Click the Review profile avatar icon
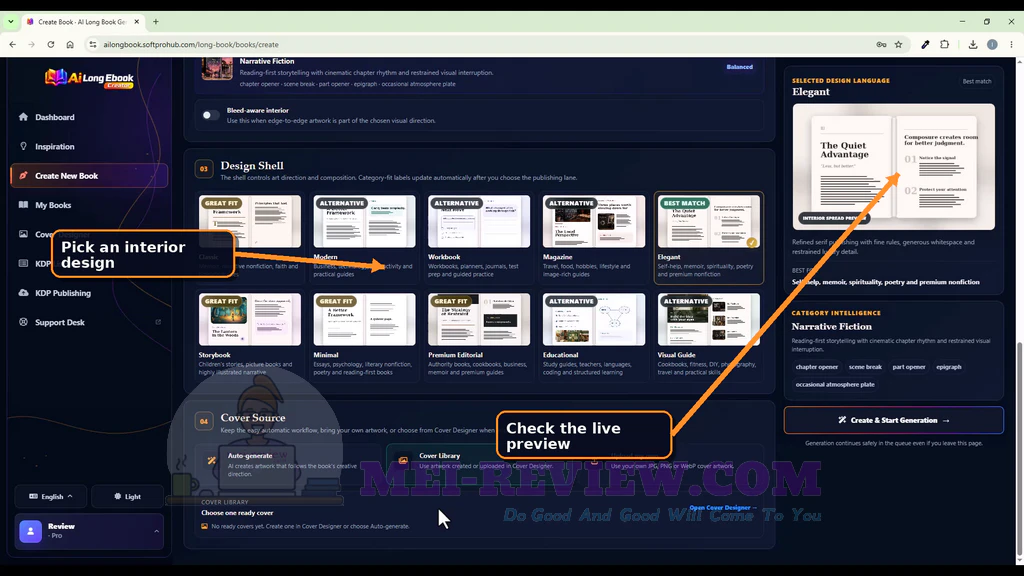1024x576 pixels. click(x=31, y=532)
